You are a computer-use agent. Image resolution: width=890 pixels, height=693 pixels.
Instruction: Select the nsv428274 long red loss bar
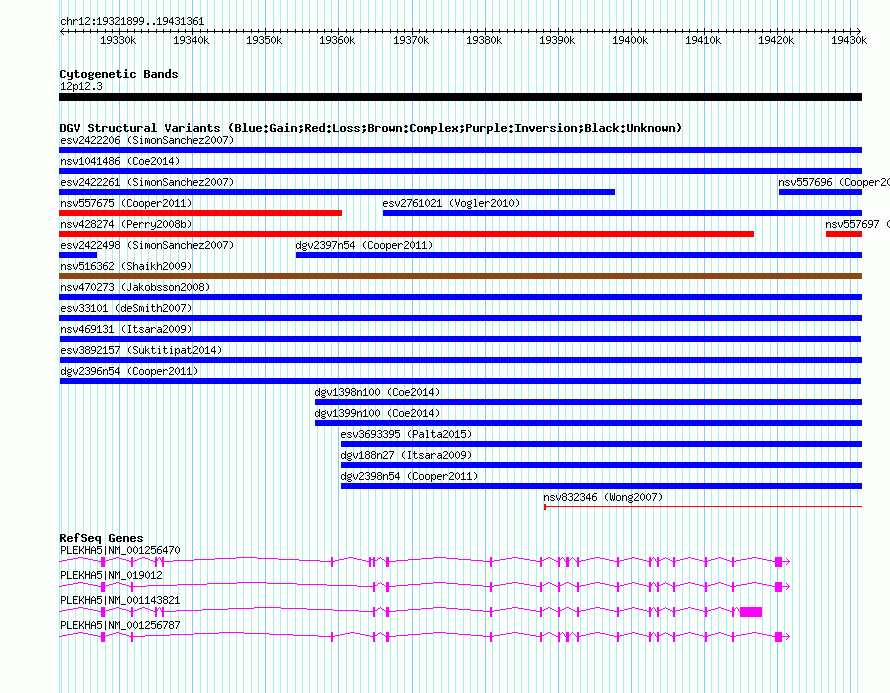pos(406,234)
